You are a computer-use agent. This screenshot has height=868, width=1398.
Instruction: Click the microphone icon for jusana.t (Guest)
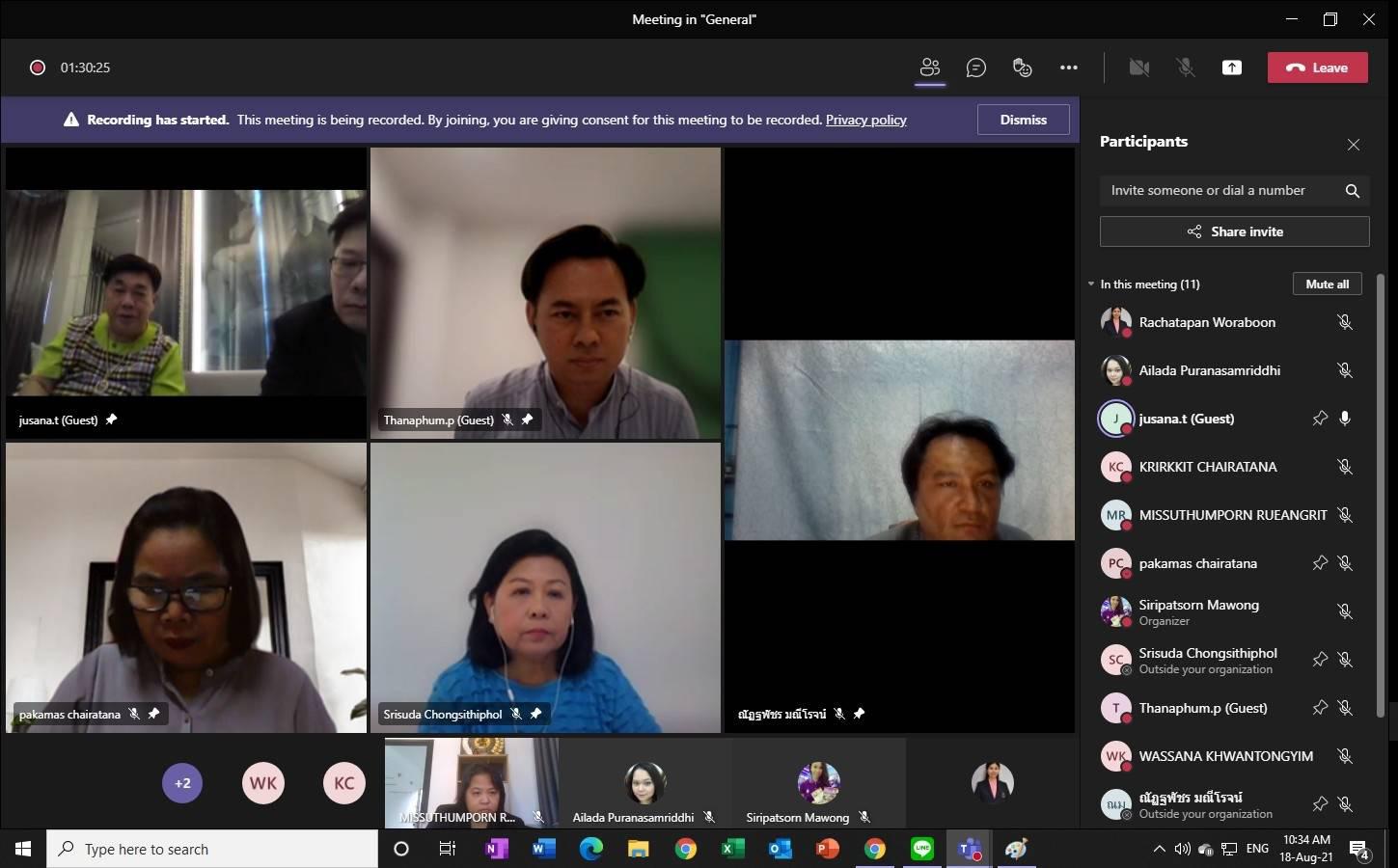[1345, 419]
